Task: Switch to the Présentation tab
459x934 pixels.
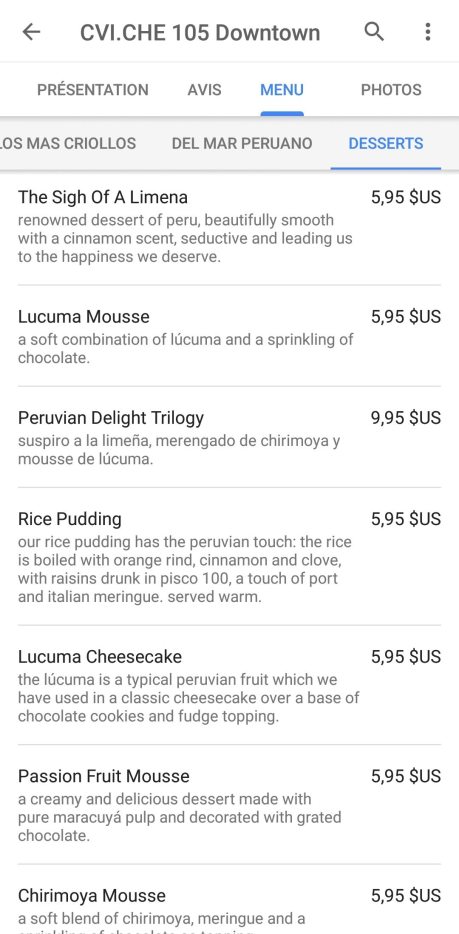Action: point(93,90)
